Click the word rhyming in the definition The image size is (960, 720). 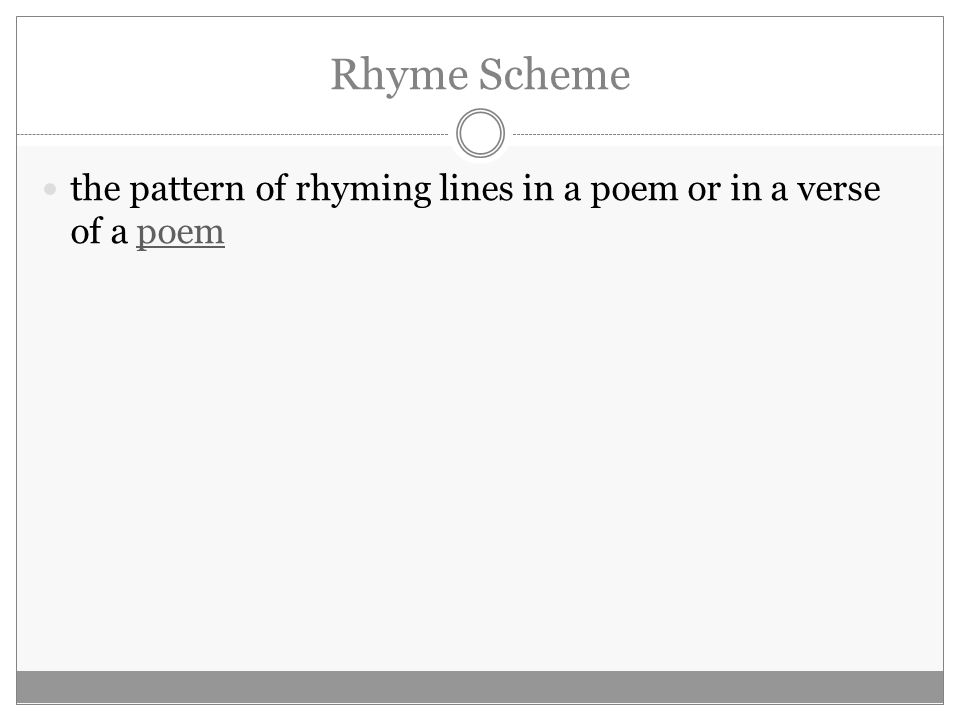coord(363,190)
